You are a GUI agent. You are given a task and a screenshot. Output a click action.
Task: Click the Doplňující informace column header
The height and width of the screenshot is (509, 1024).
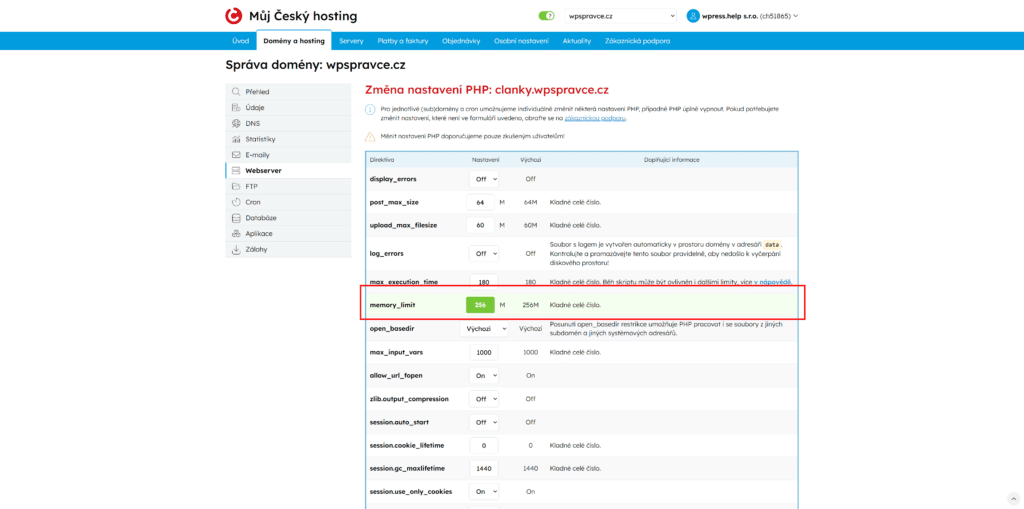671,159
